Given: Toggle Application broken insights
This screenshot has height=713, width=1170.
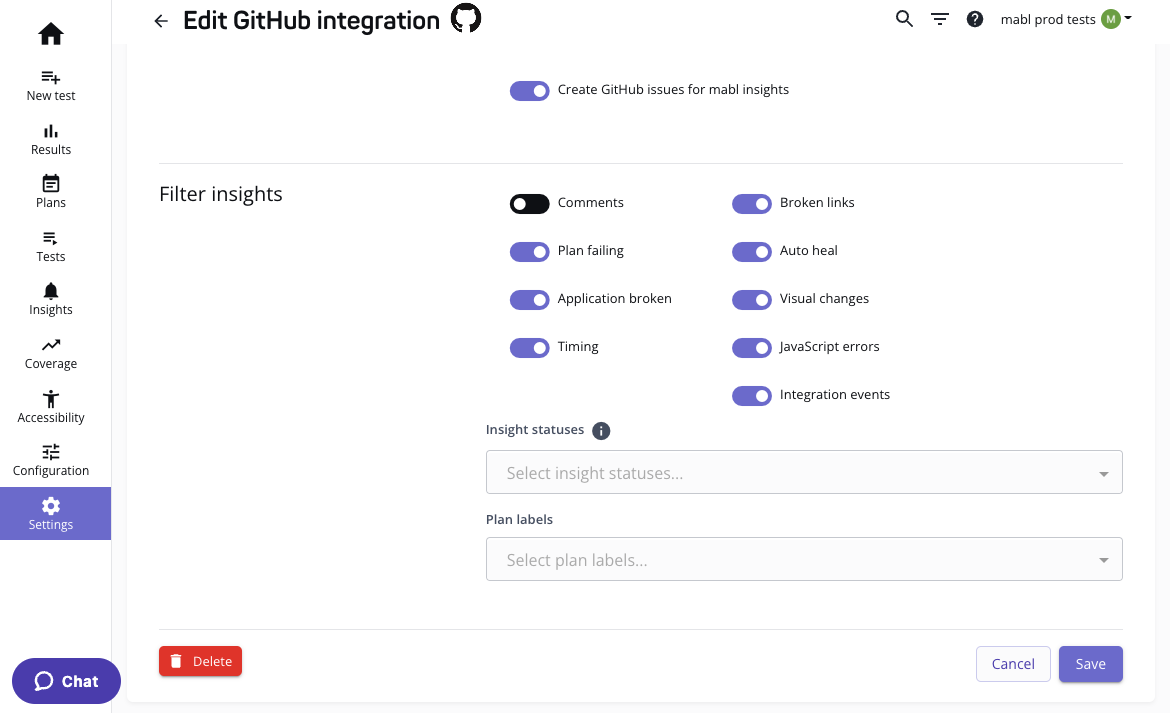Looking at the screenshot, I should [x=530, y=300].
